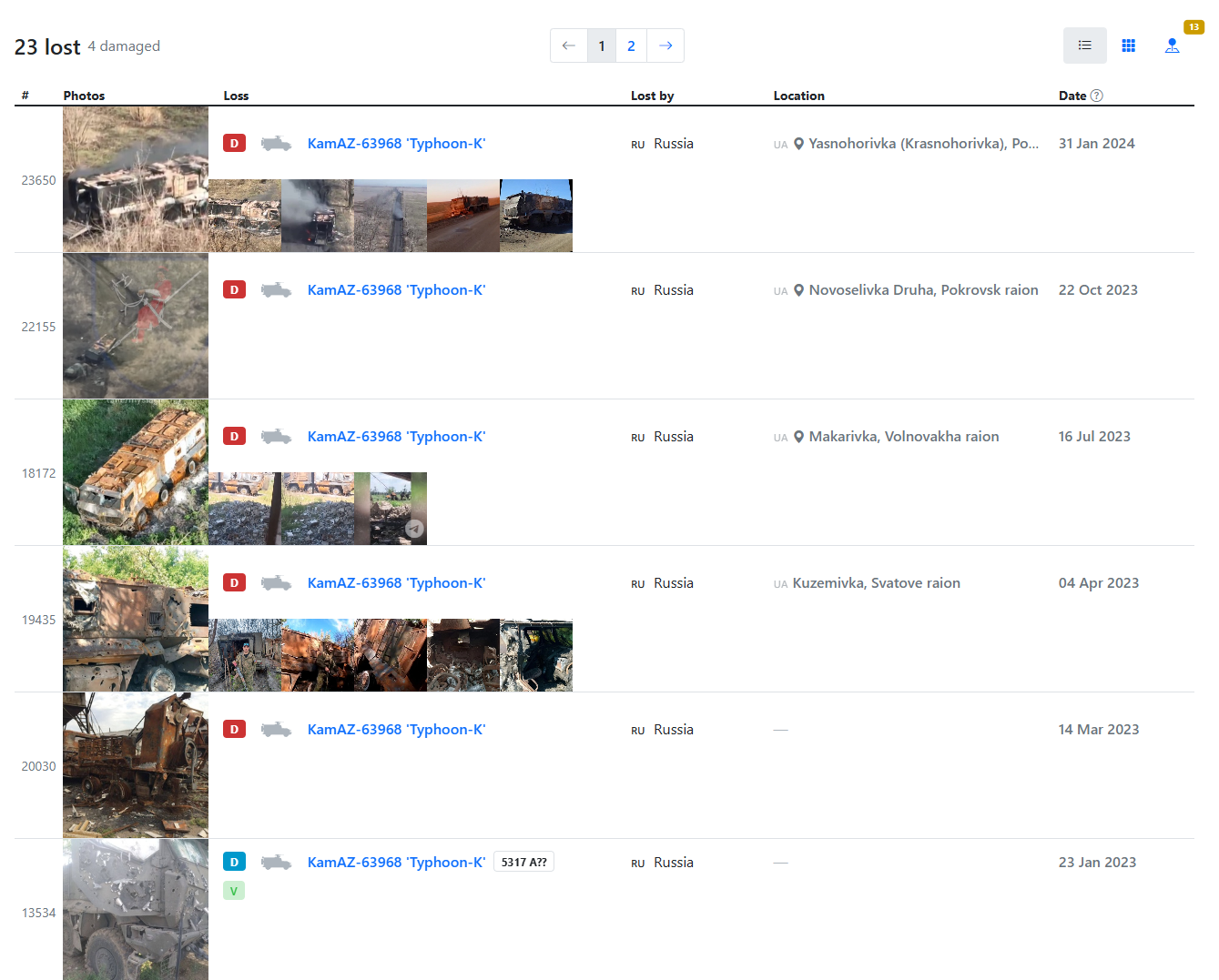This screenshot has height=980, width=1219.
Task: Click destroyed badge for entry 18172
Action: click(234, 436)
